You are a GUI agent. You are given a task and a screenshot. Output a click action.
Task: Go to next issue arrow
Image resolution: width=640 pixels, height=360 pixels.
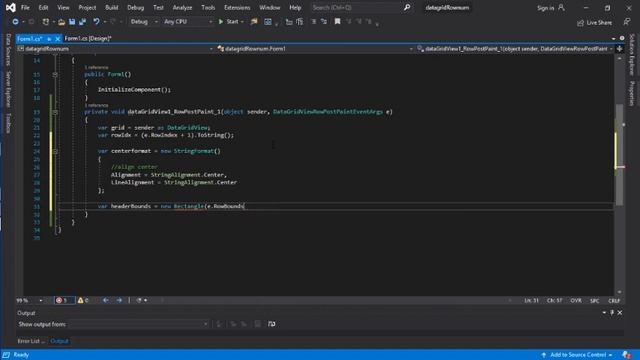coord(119,300)
